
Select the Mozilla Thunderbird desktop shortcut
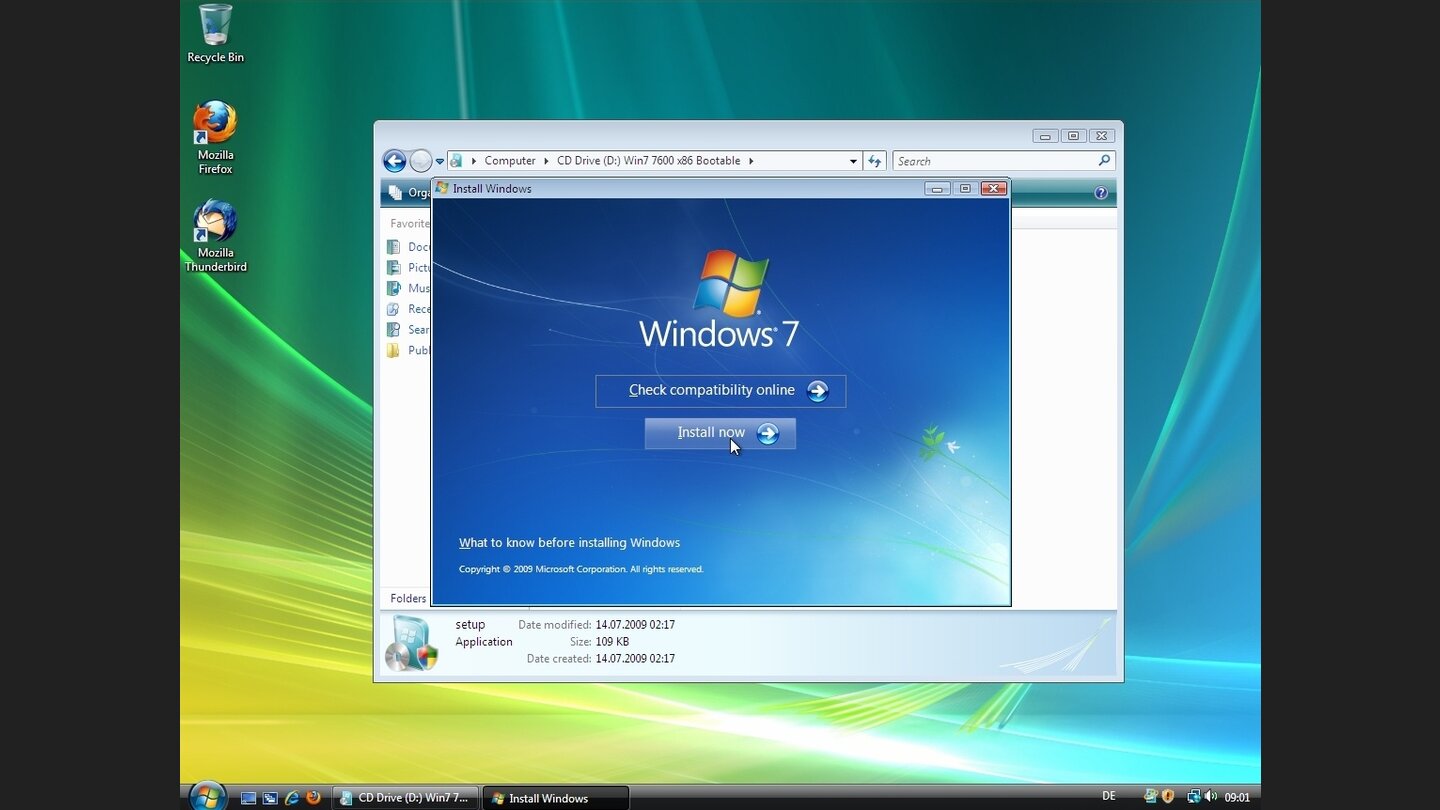(215, 236)
